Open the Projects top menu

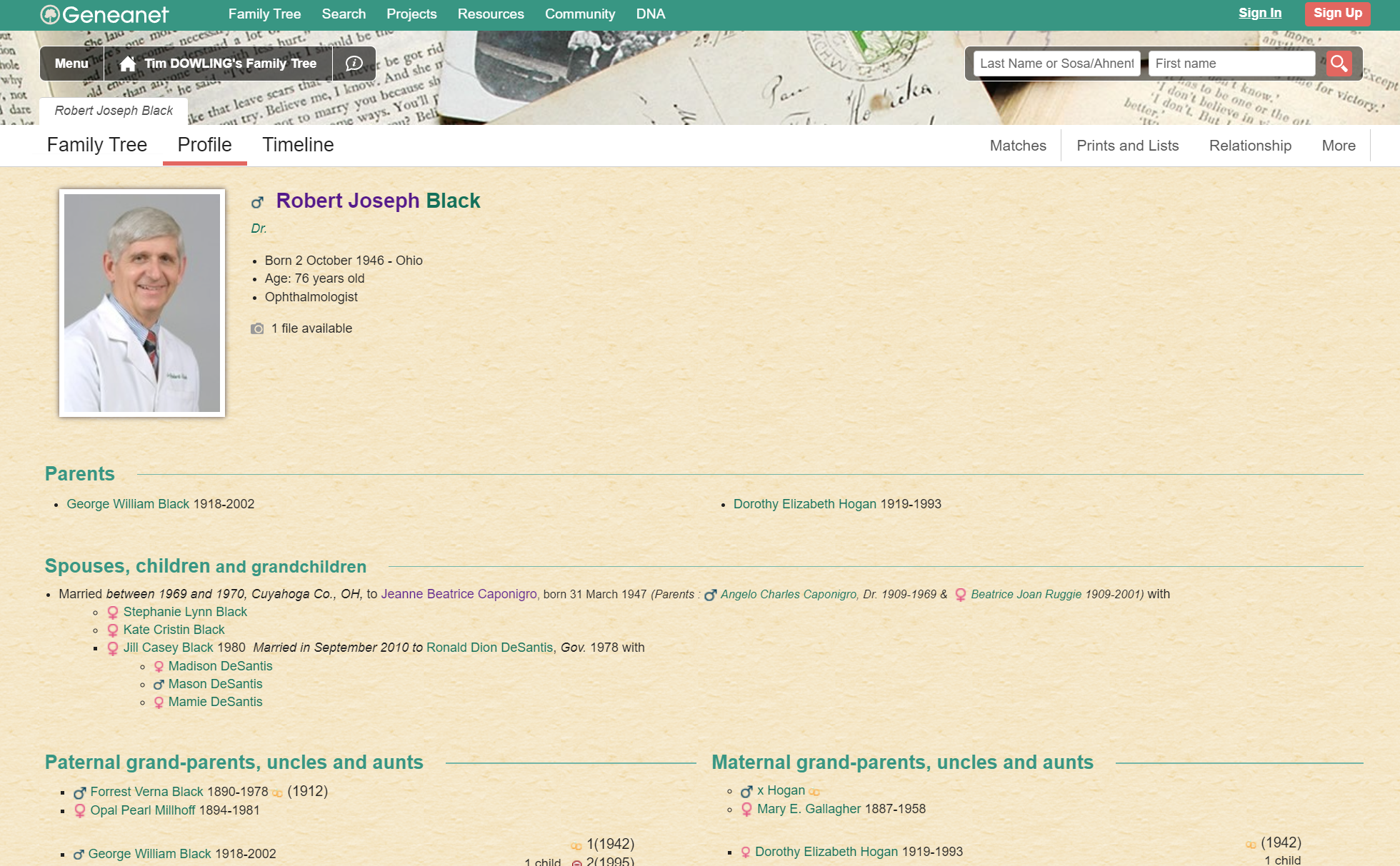411,14
